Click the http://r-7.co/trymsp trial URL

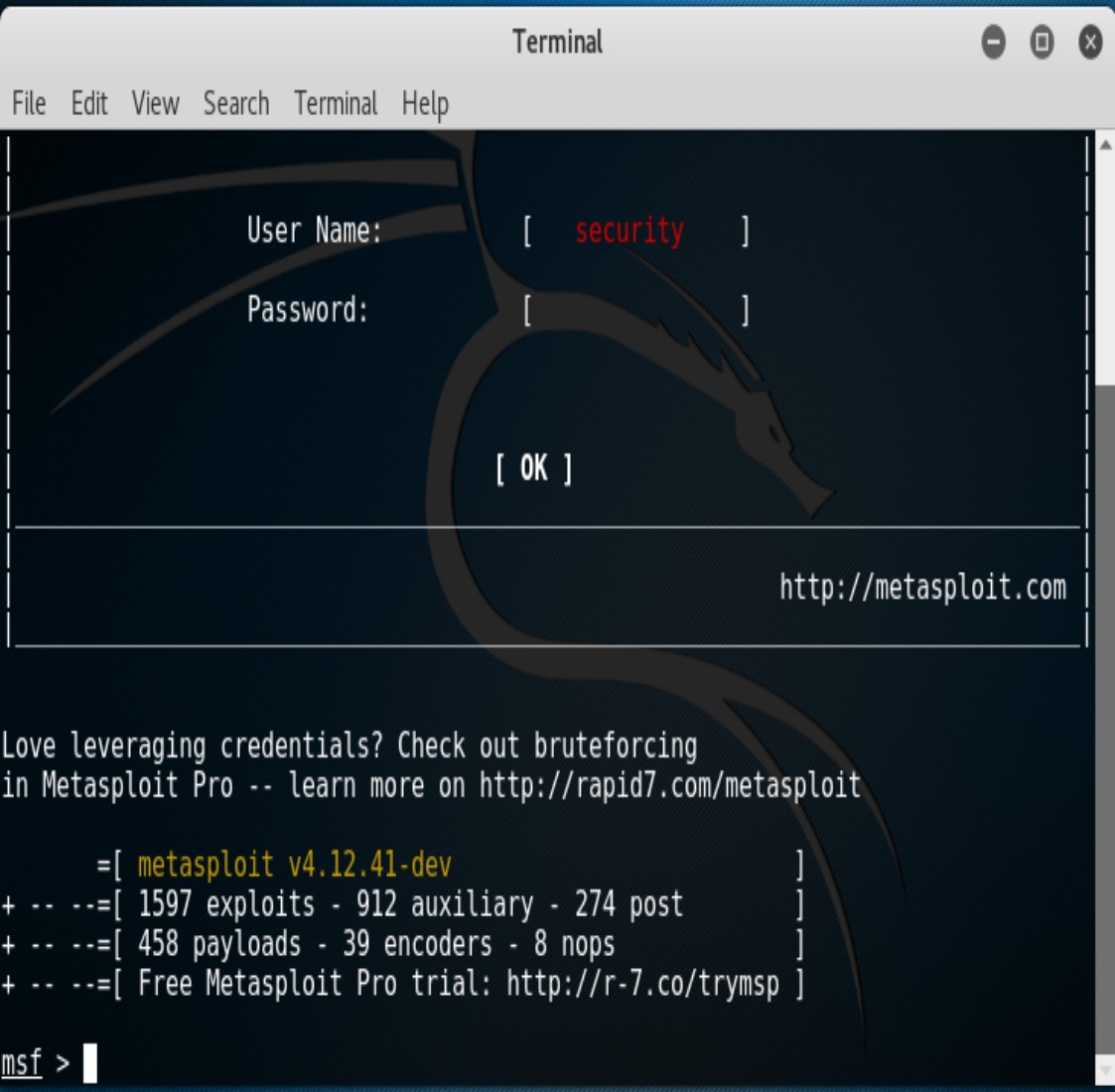point(642,984)
